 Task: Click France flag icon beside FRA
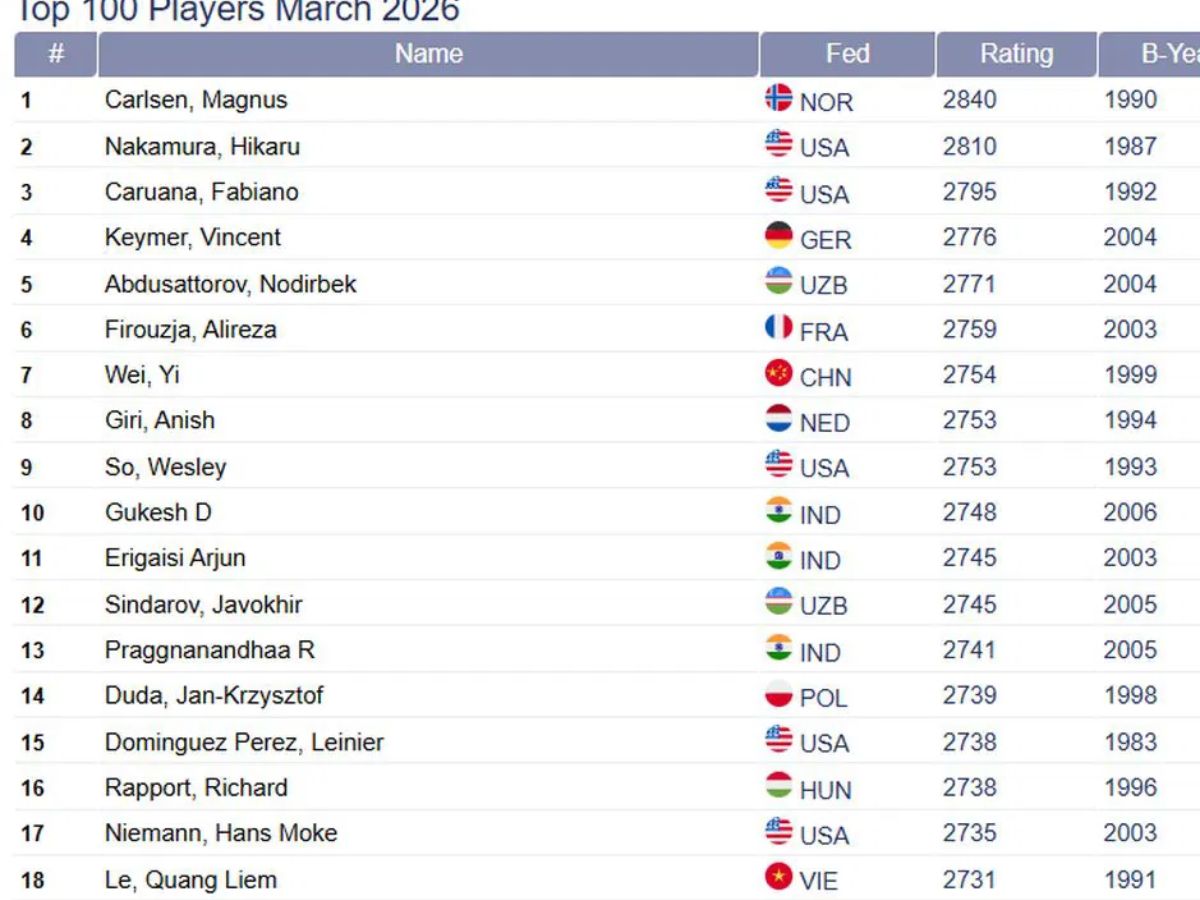778,328
